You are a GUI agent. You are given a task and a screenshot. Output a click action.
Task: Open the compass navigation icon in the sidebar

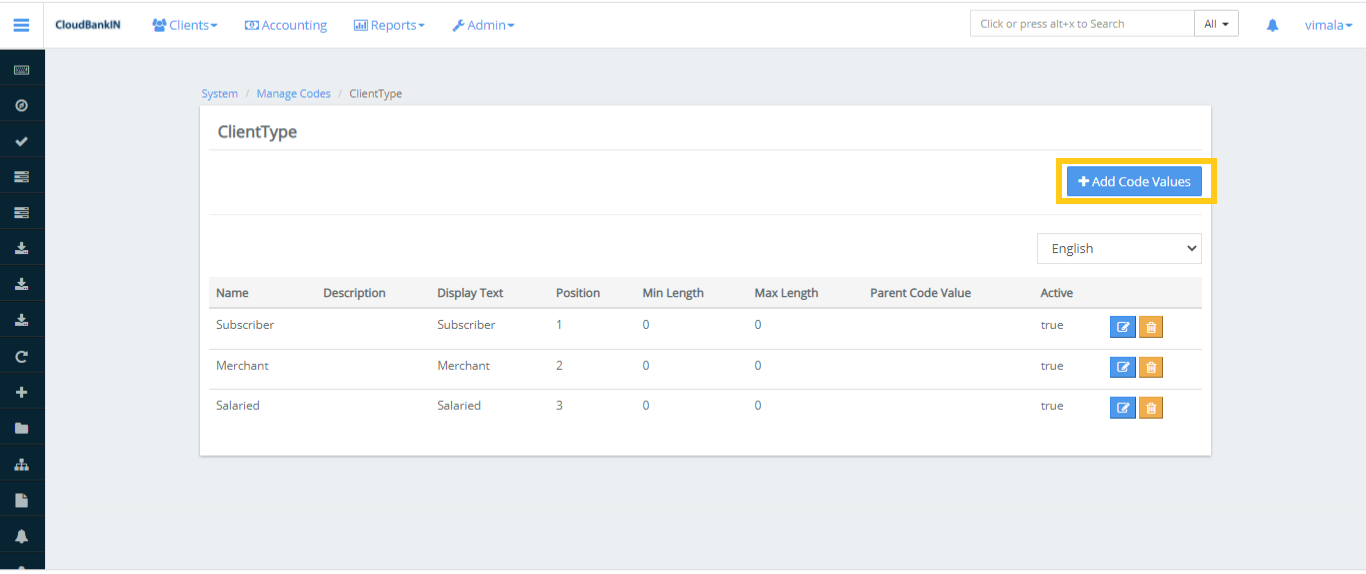pyautogui.click(x=21, y=106)
